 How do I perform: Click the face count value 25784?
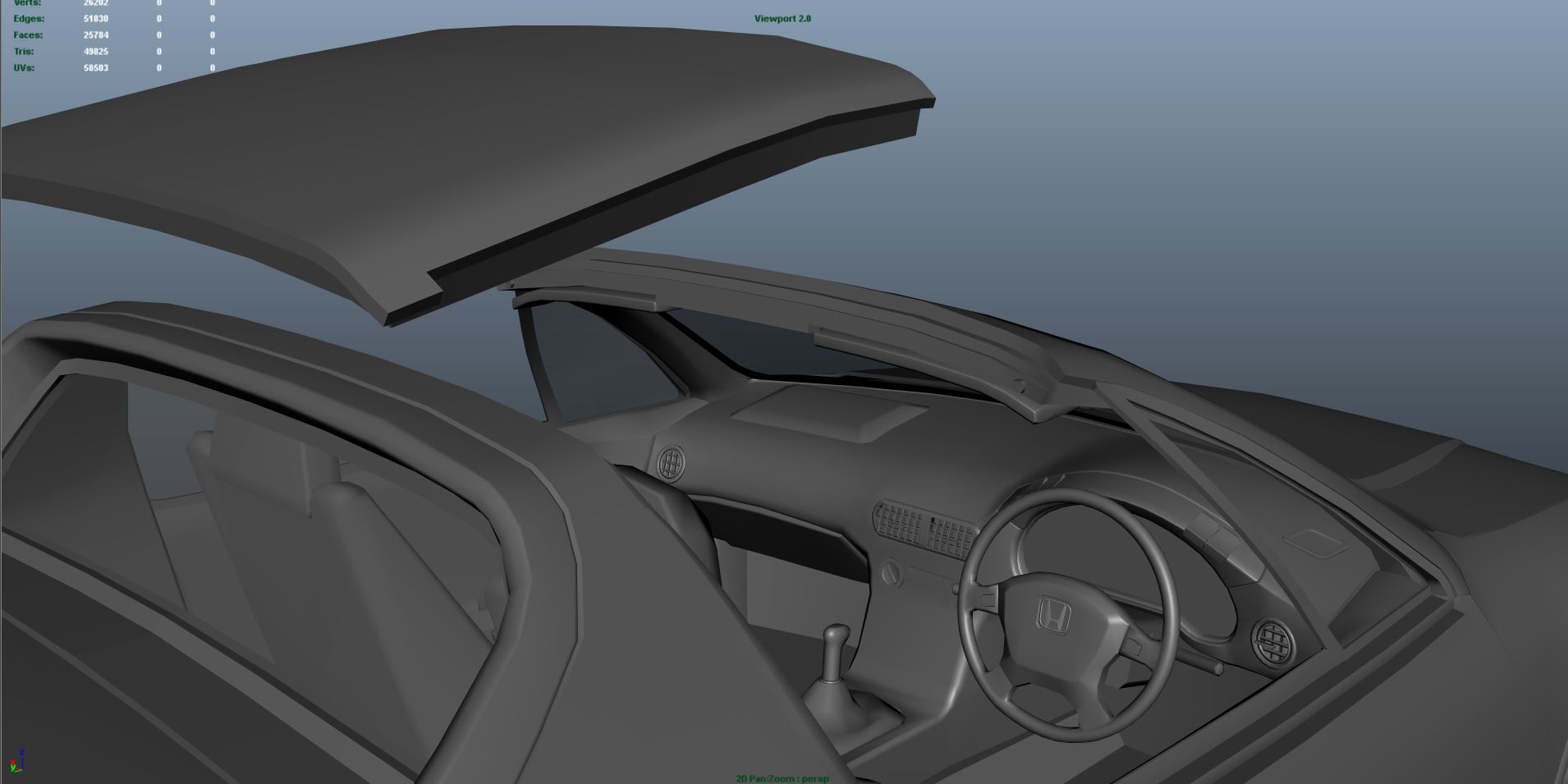point(96,35)
